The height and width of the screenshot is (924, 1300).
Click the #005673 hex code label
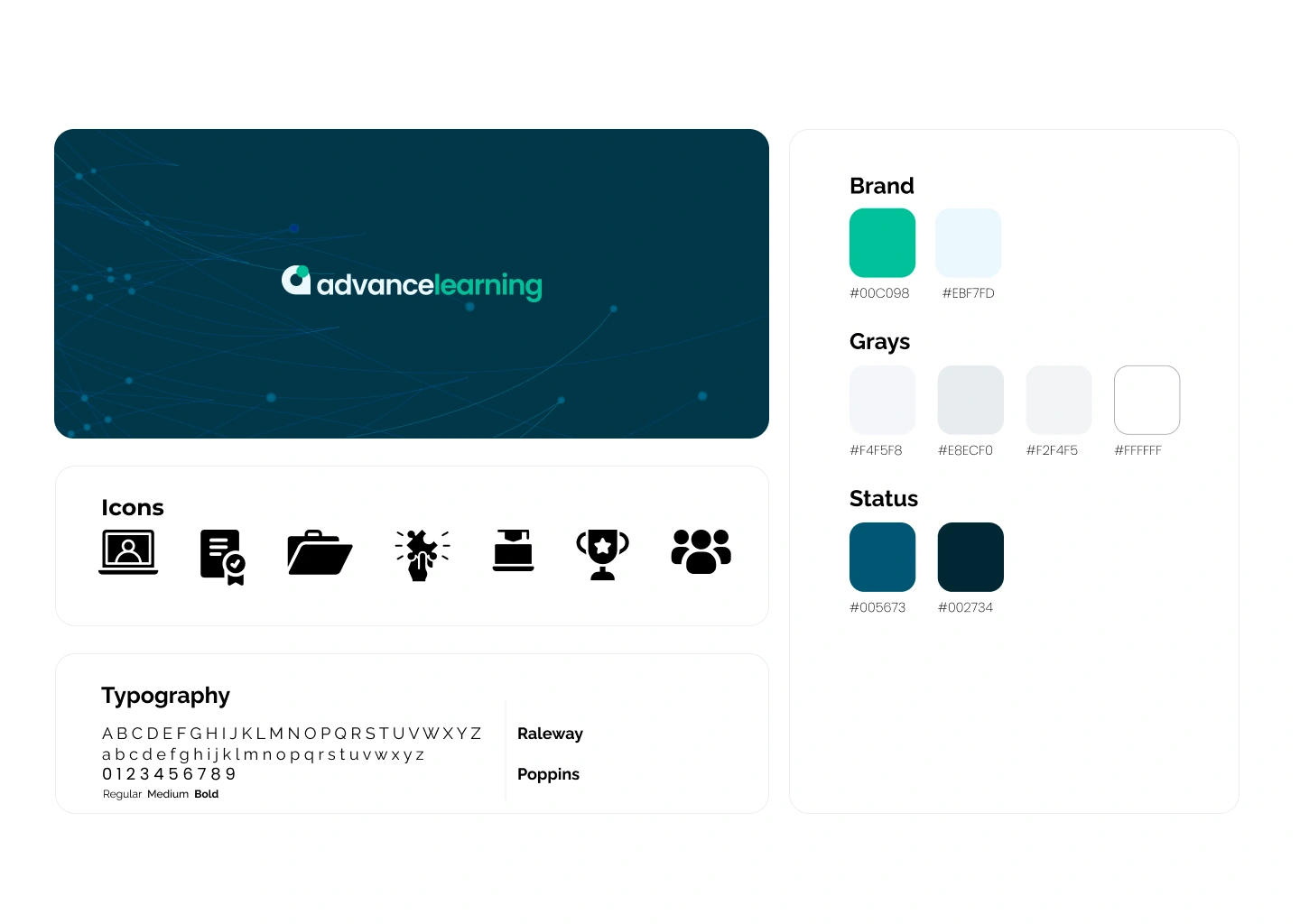(877, 607)
